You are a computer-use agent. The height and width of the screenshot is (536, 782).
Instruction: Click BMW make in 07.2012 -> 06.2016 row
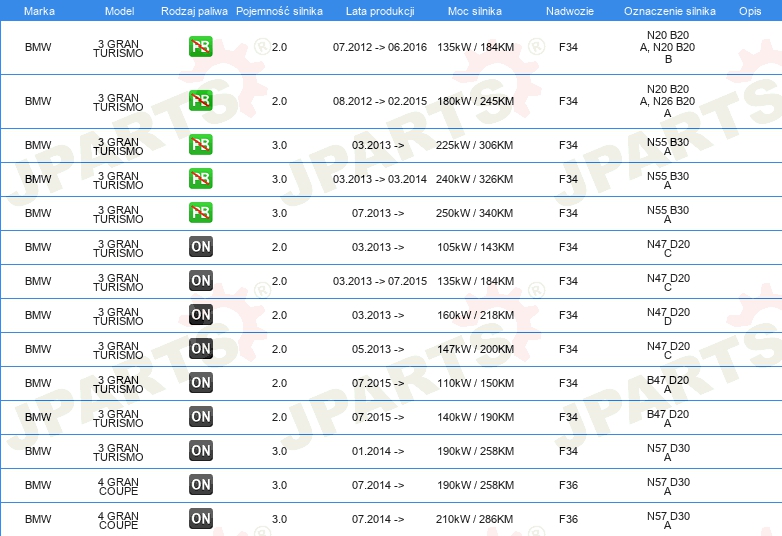pyautogui.click(x=38, y=47)
